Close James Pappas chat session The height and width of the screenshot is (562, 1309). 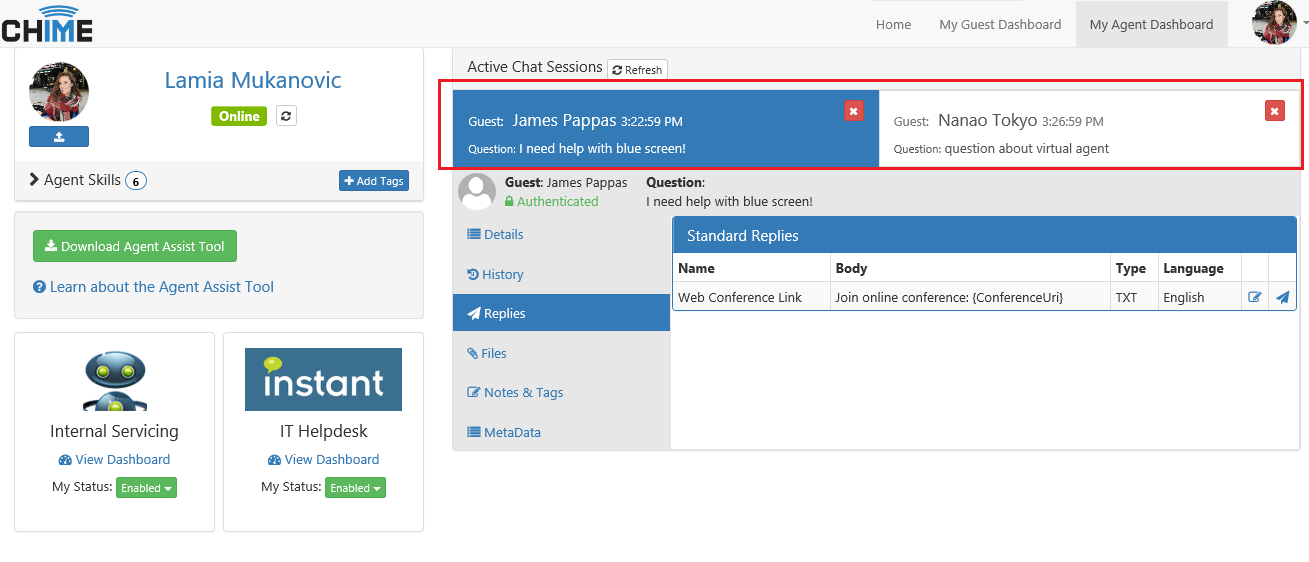(x=853, y=111)
